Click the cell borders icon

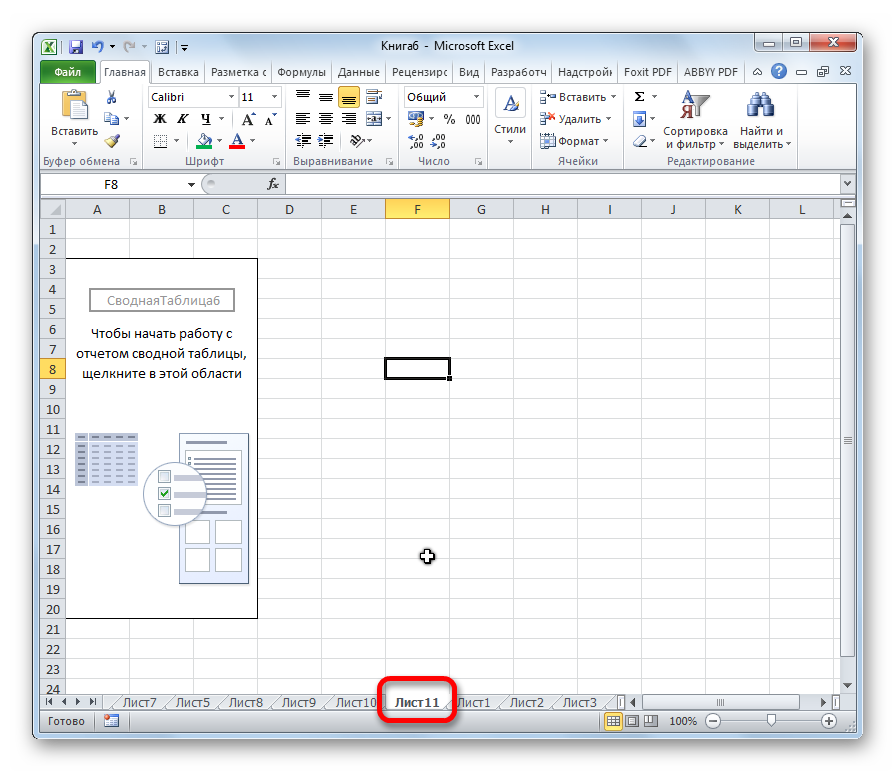[x=161, y=141]
